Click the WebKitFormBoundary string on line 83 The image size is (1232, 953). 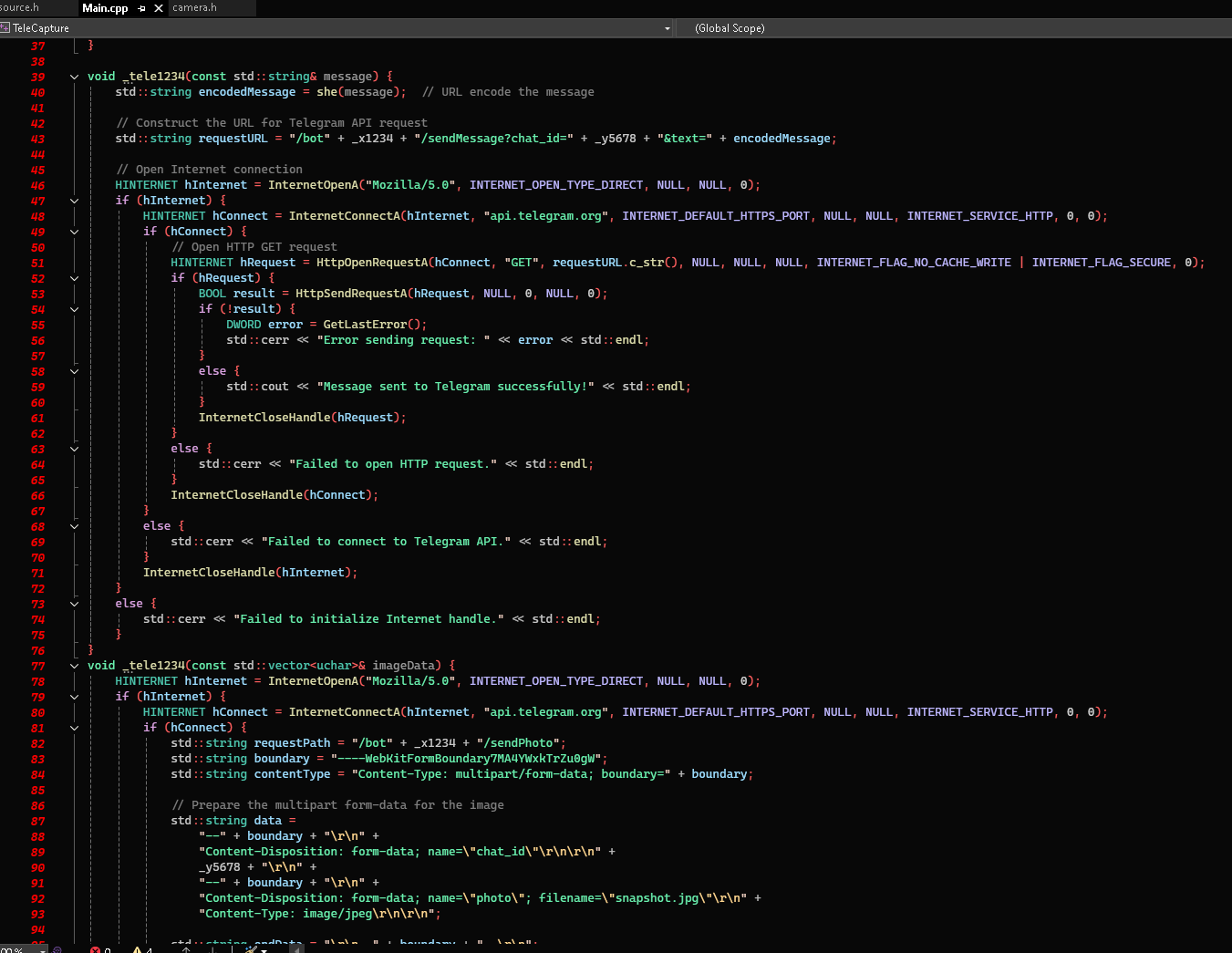pyautogui.click(x=466, y=759)
